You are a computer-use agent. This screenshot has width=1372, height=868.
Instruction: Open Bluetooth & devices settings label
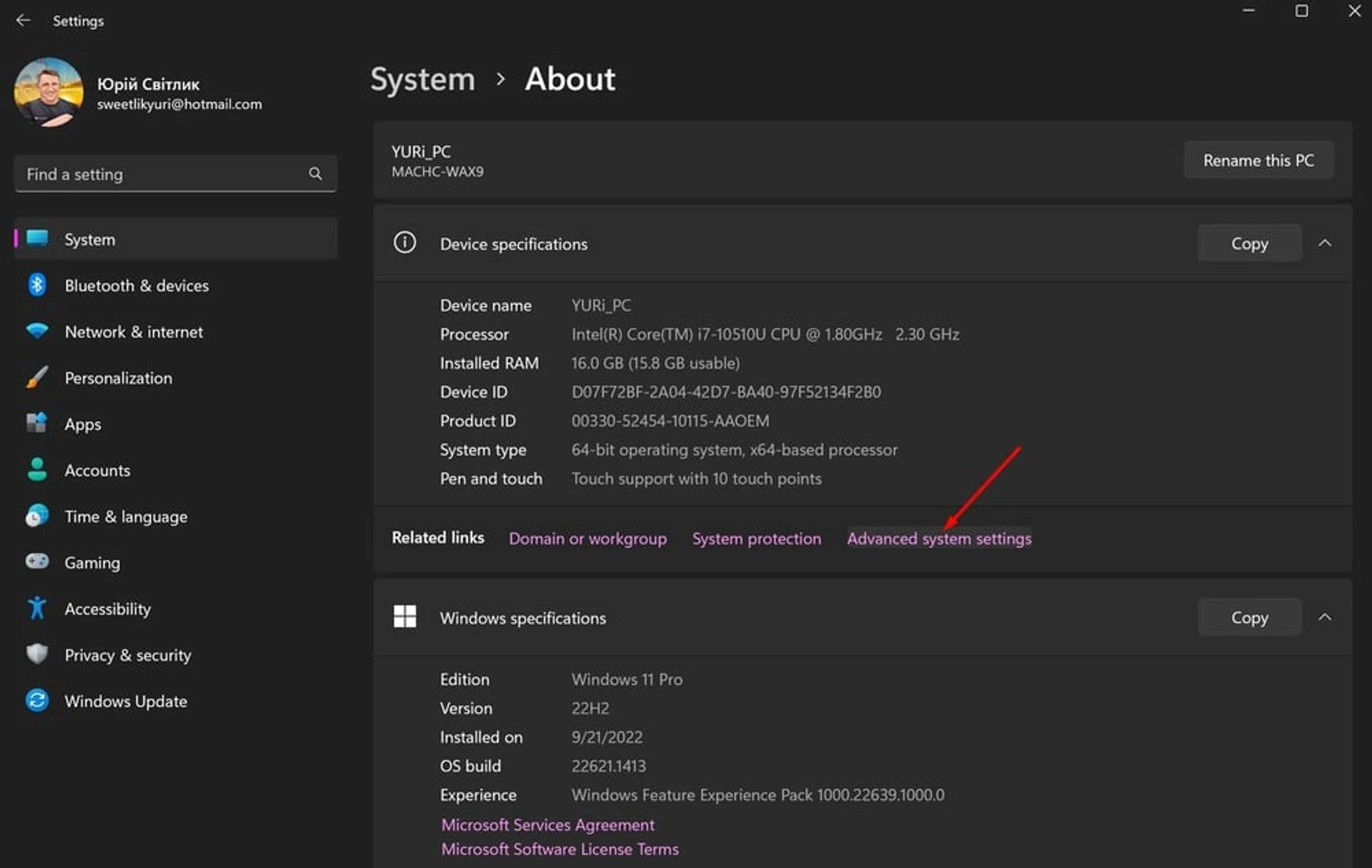136,286
